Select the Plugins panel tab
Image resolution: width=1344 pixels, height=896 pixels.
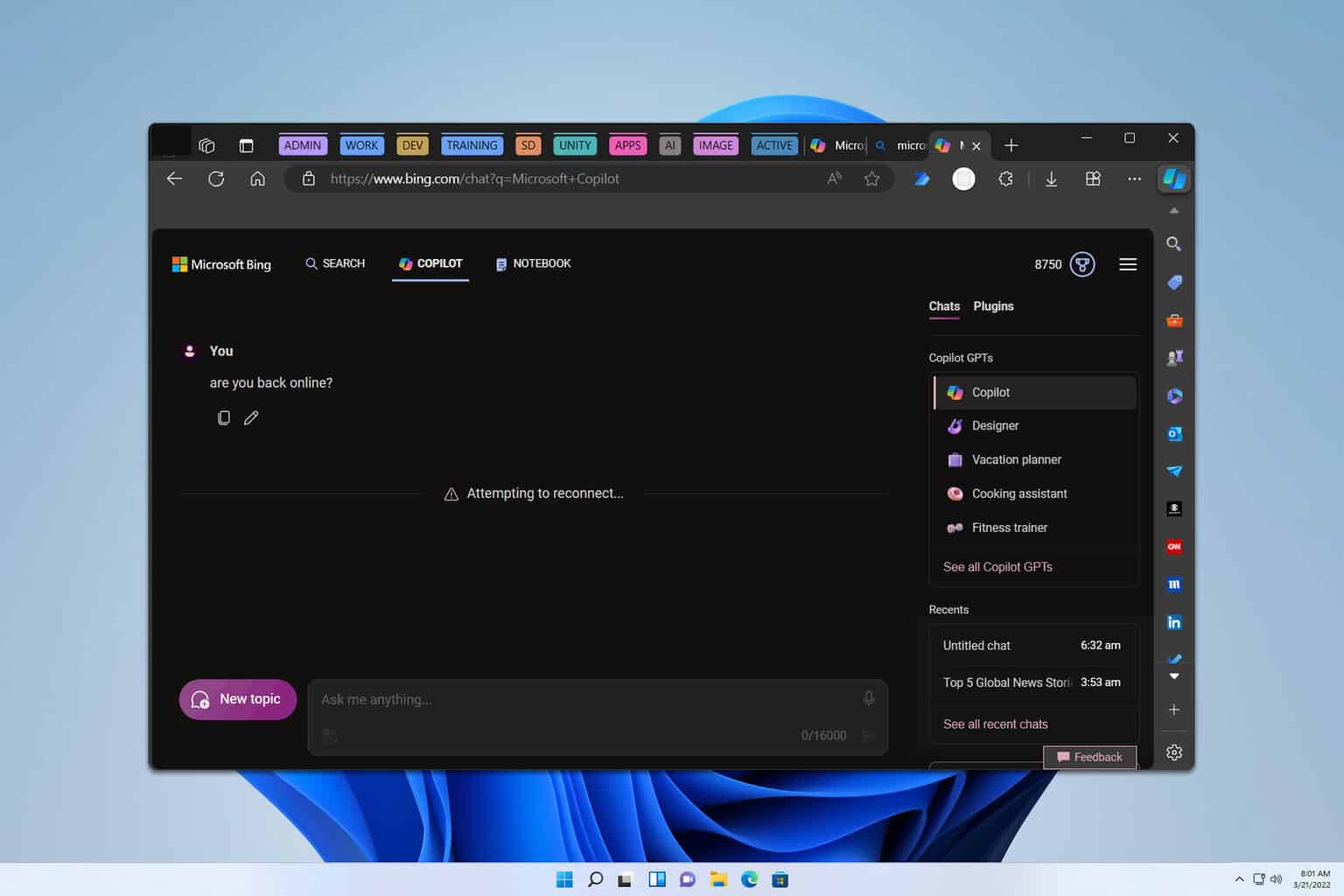tap(993, 306)
